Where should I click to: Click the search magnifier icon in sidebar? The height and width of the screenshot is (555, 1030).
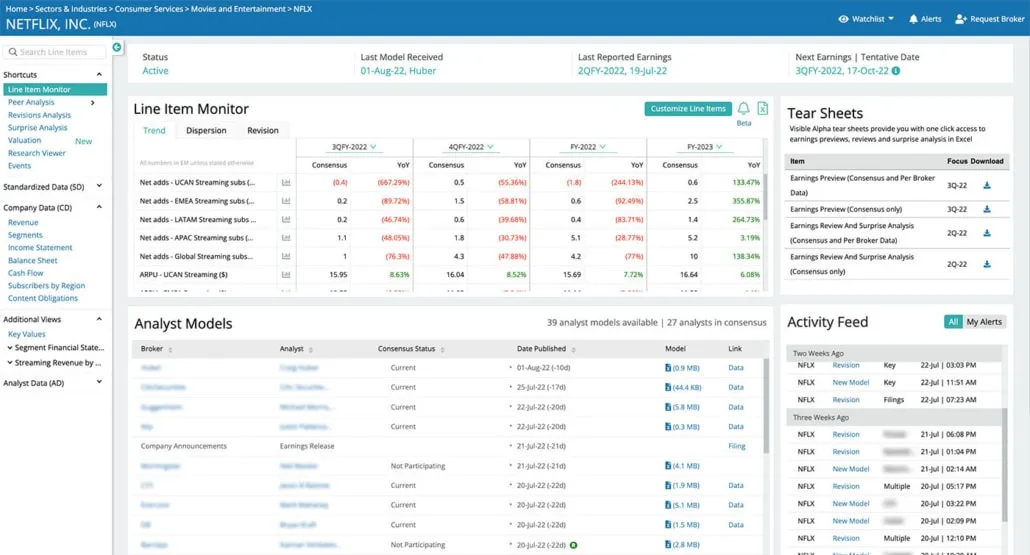click(12, 52)
